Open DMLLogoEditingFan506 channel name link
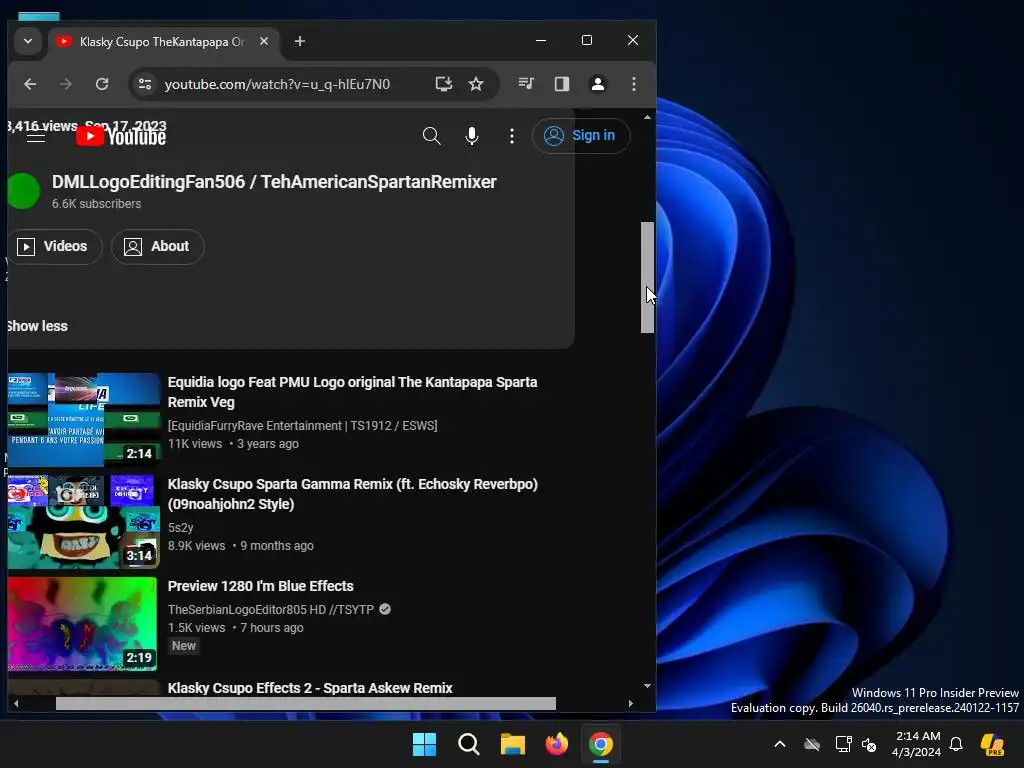Screen dimensions: 1024x768 click(274, 182)
